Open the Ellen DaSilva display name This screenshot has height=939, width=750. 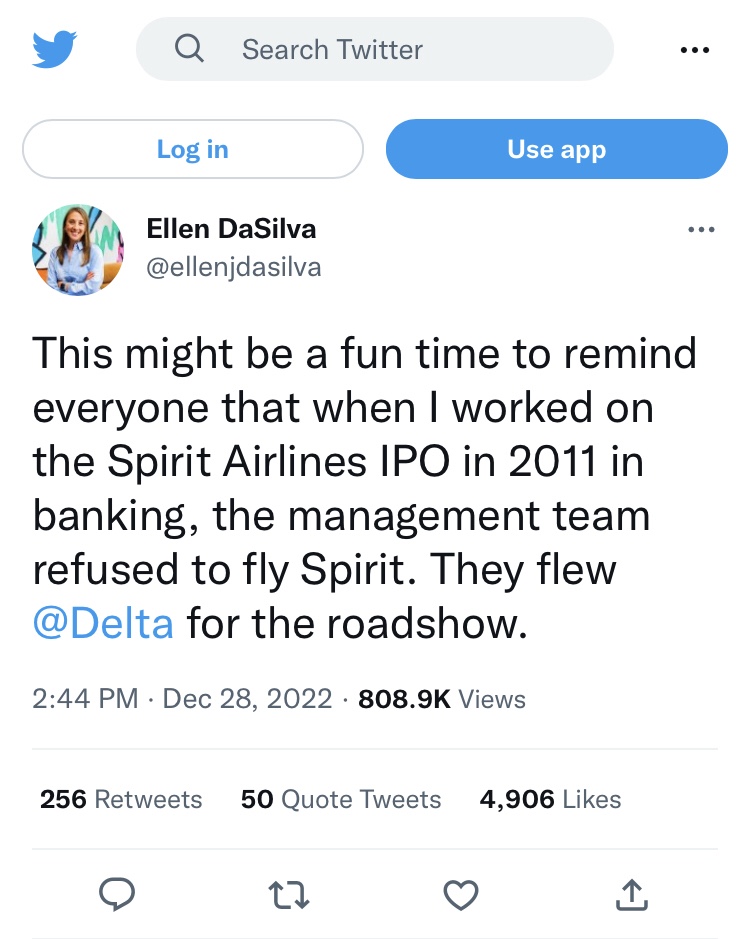(231, 229)
